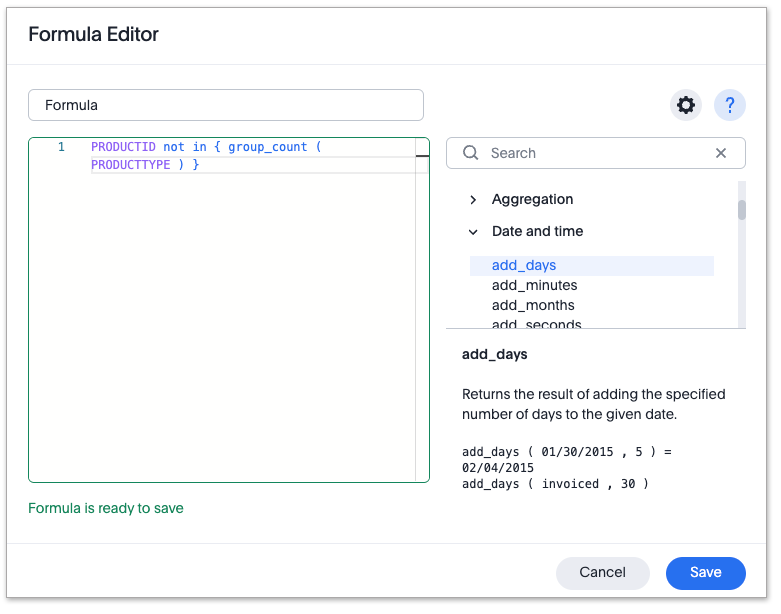Pick add_months function
Image resolution: width=781 pixels, height=614 pixels.
[533, 306]
